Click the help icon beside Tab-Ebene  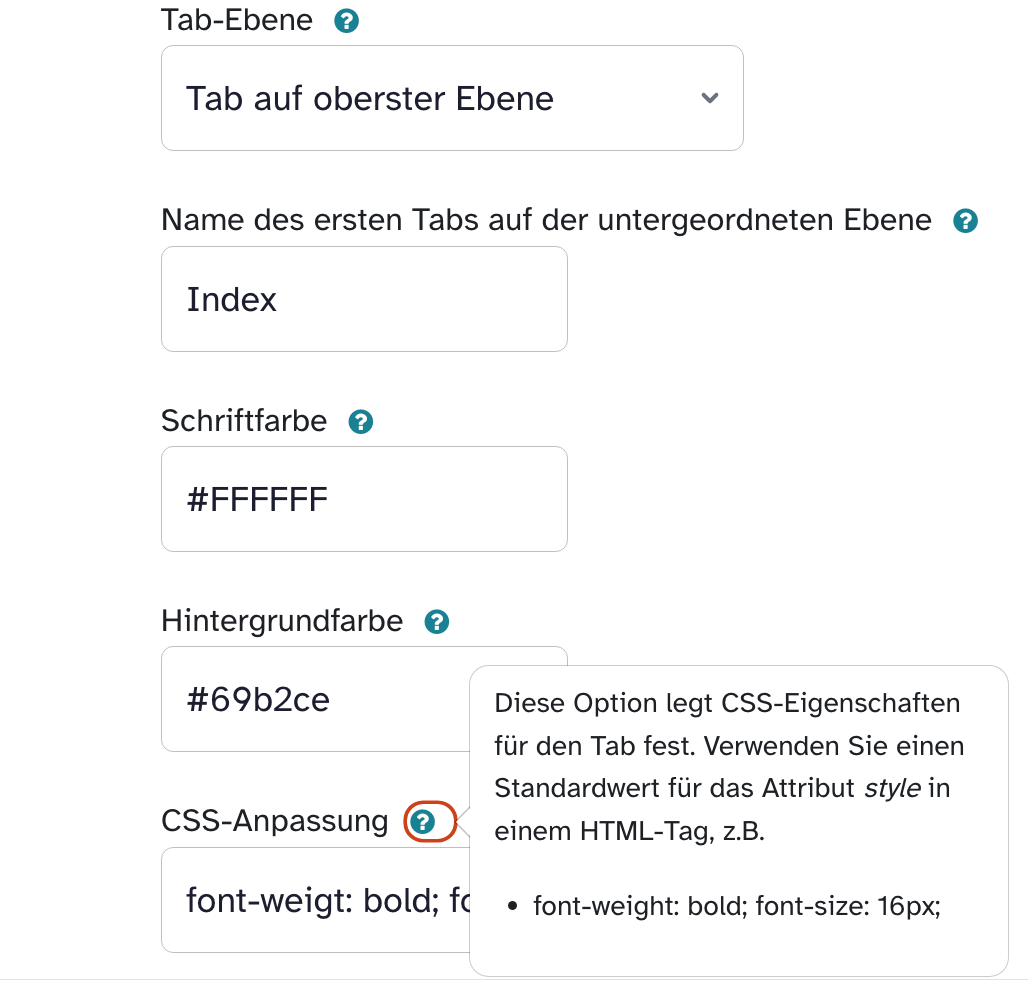(x=346, y=21)
